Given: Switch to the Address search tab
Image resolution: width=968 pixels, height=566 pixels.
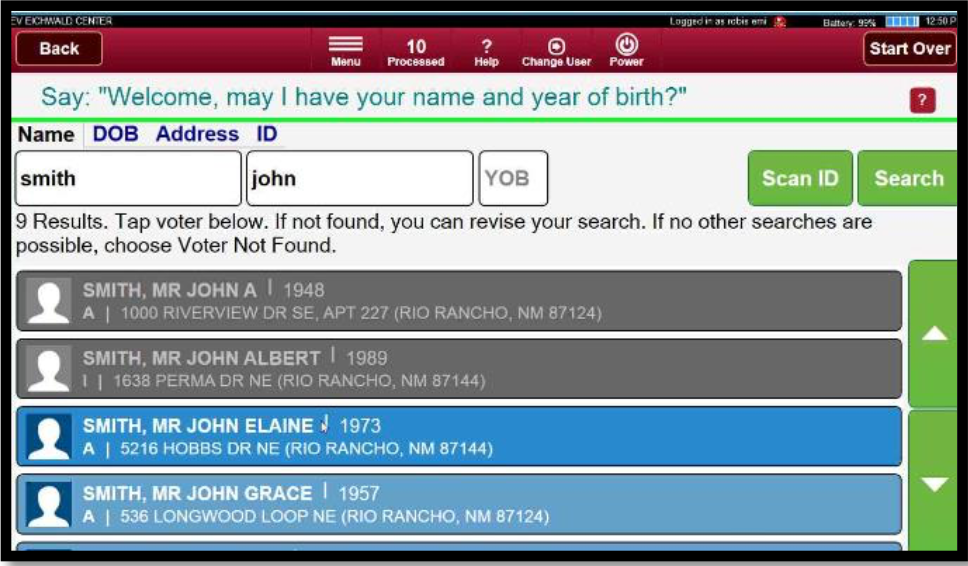Looking at the screenshot, I should (197, 134).
